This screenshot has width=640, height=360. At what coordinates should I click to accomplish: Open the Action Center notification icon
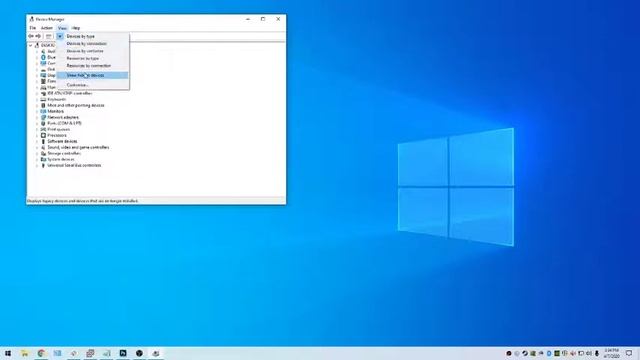point(629,353)
